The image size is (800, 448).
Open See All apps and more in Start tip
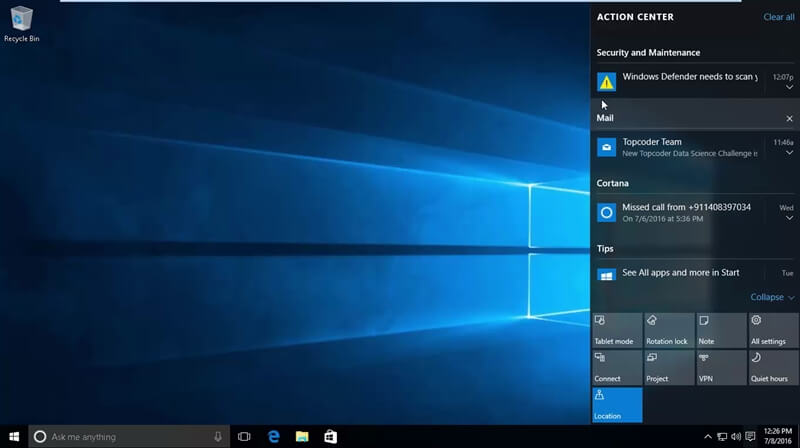695,274
